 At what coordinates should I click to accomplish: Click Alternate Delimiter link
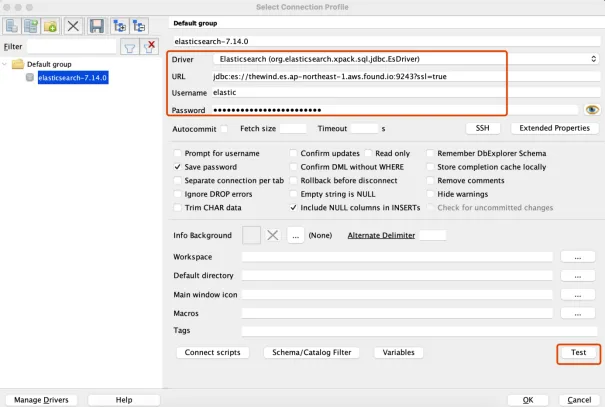tap(381, 235)
